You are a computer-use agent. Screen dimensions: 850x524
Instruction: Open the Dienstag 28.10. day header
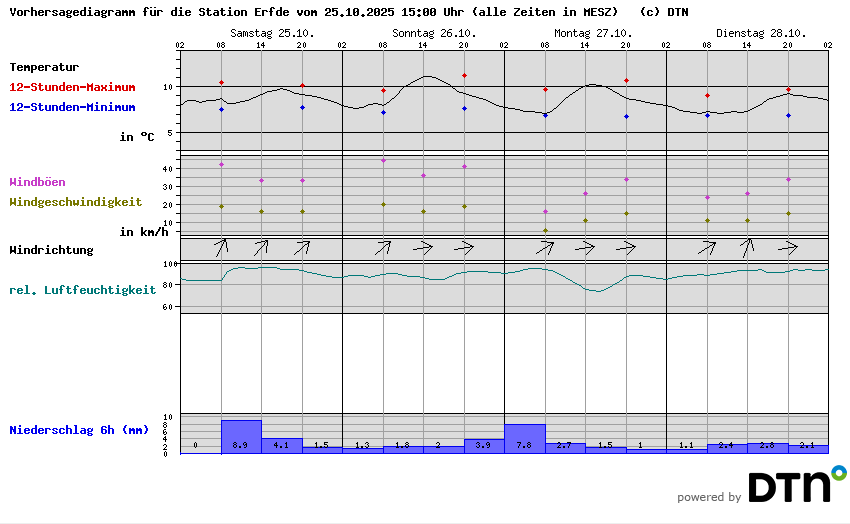coord(746,33)
